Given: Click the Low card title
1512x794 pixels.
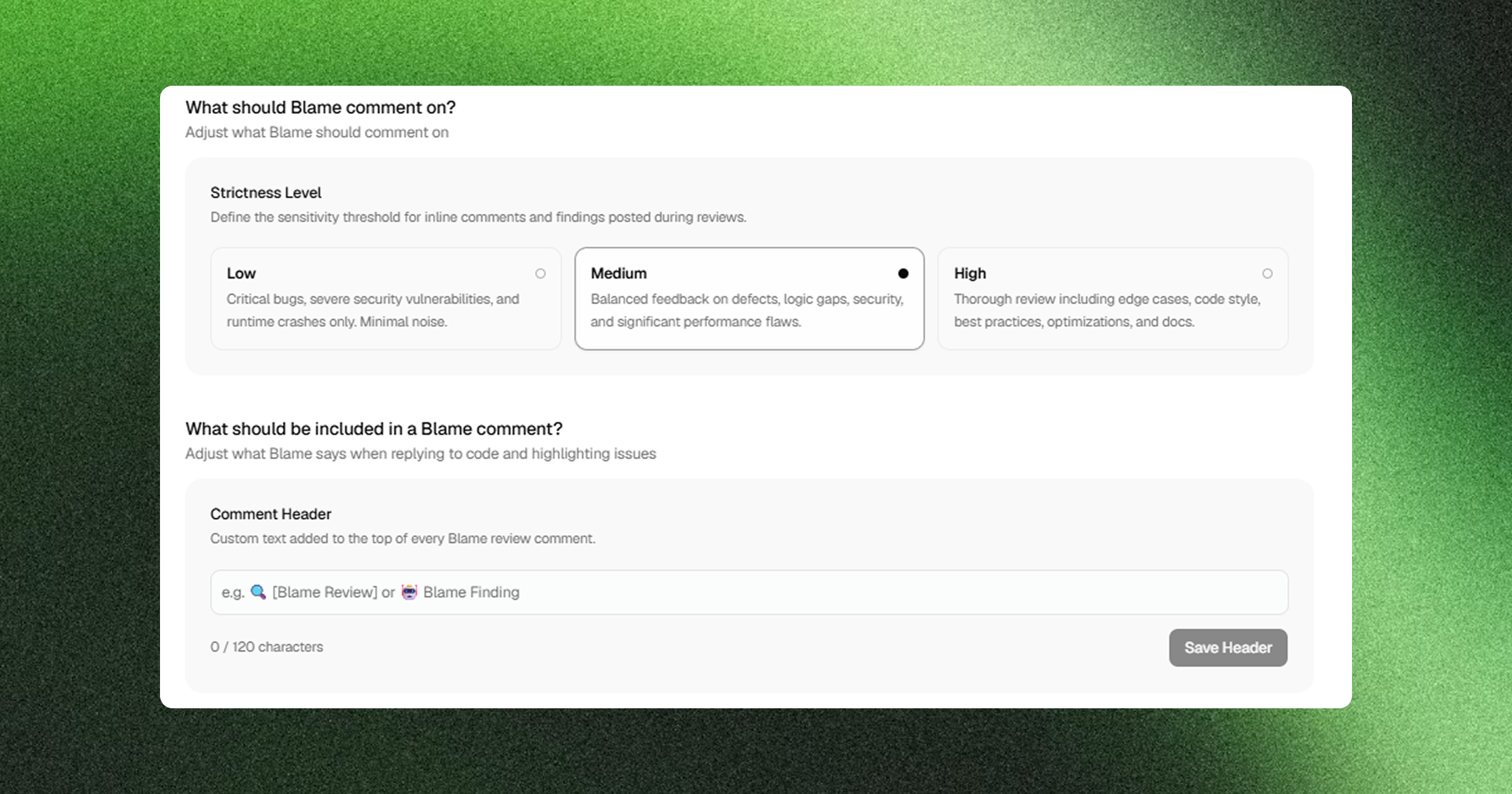Looking at the screenshot, I should tap(241, 273).
